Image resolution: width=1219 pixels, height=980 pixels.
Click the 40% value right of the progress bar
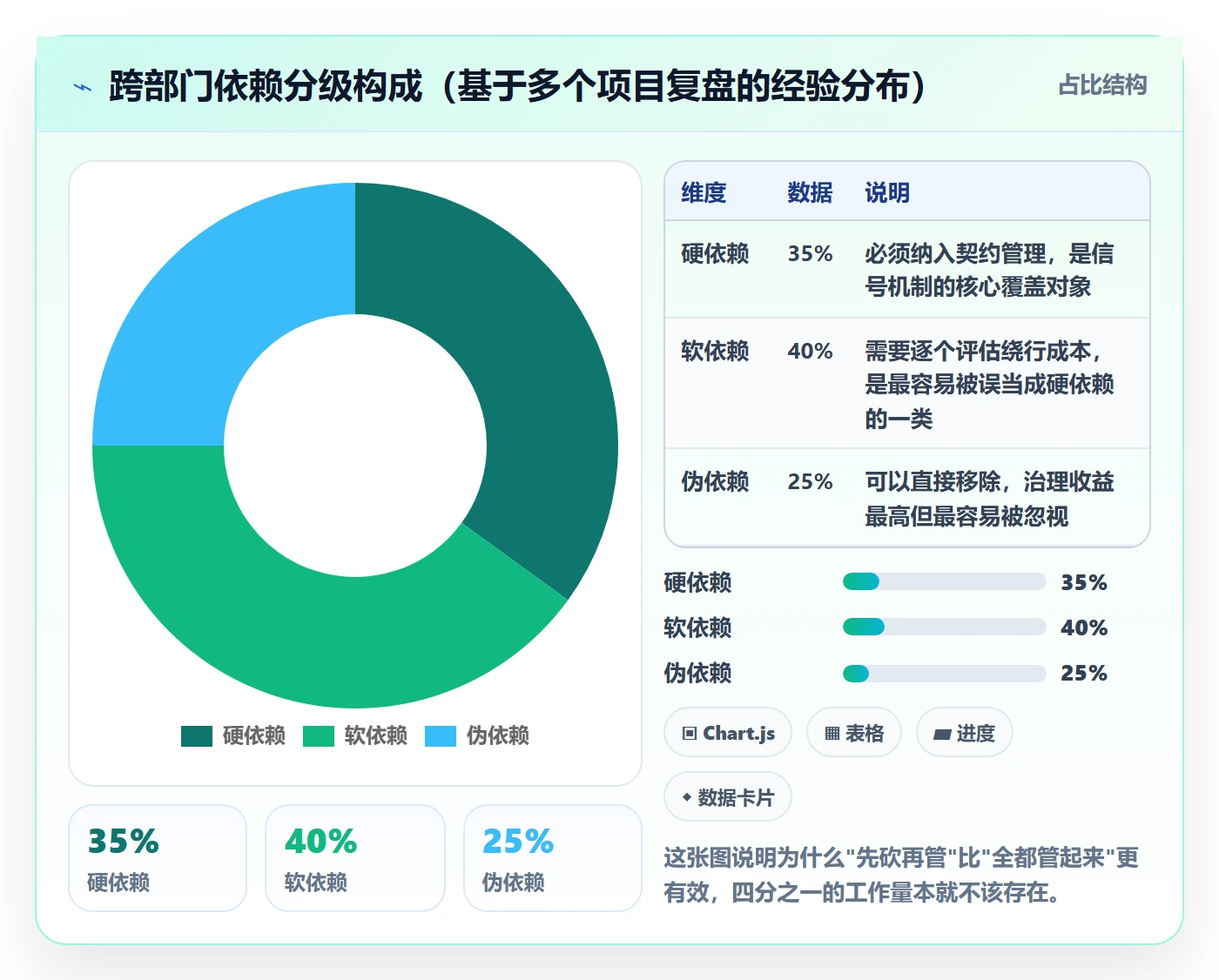coord(1084,628)
